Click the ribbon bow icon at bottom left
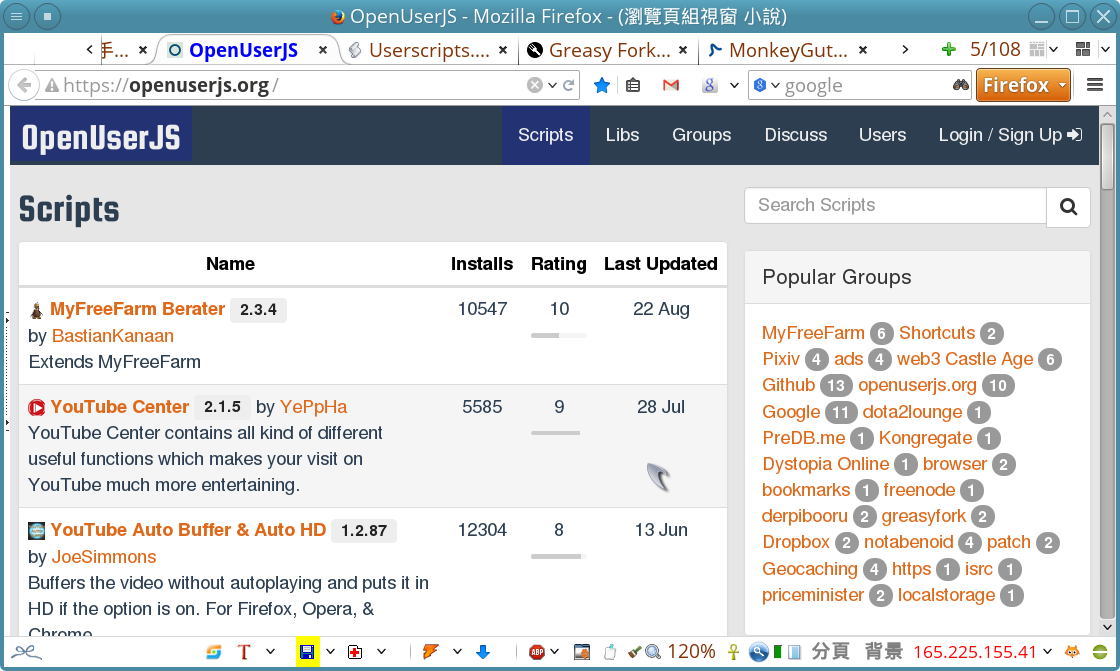1120x671 pixels. (x=26, y=652)
